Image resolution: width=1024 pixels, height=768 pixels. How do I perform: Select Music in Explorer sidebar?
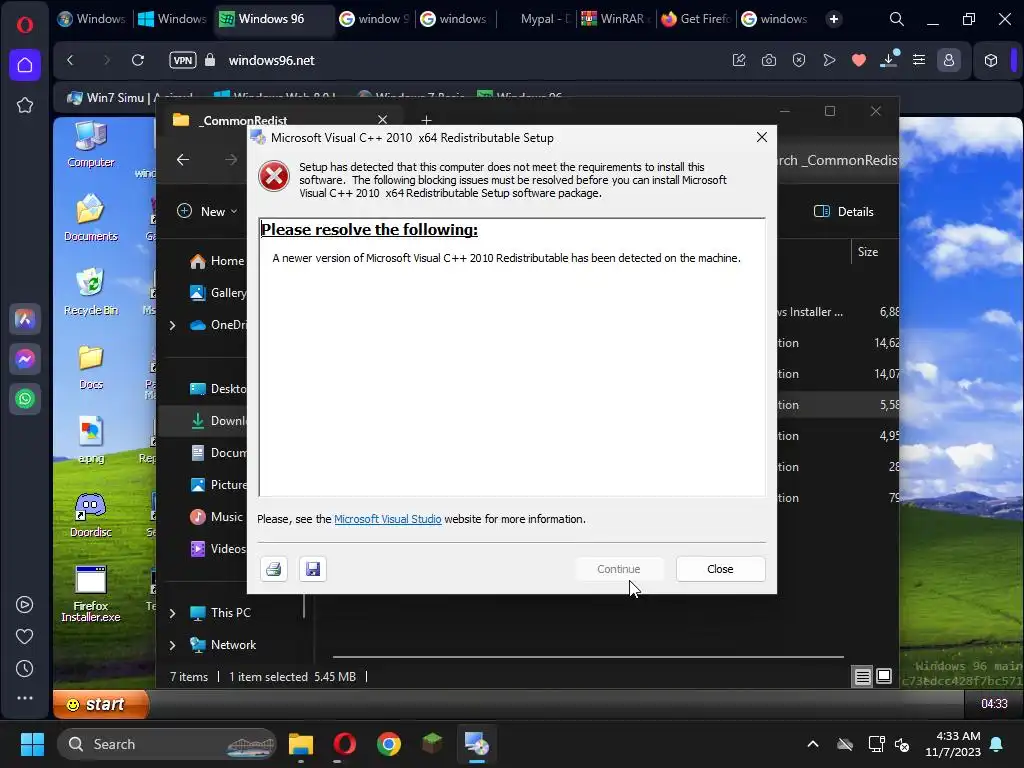(x=216, y=517)
